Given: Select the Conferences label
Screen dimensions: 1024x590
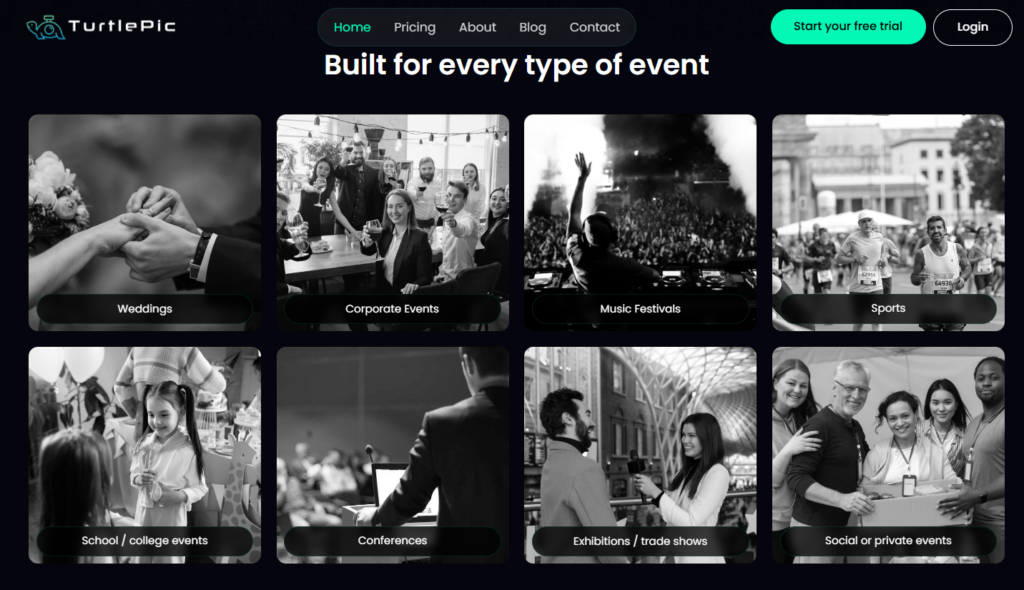Looking at the screenshot, I should point(392,540).
